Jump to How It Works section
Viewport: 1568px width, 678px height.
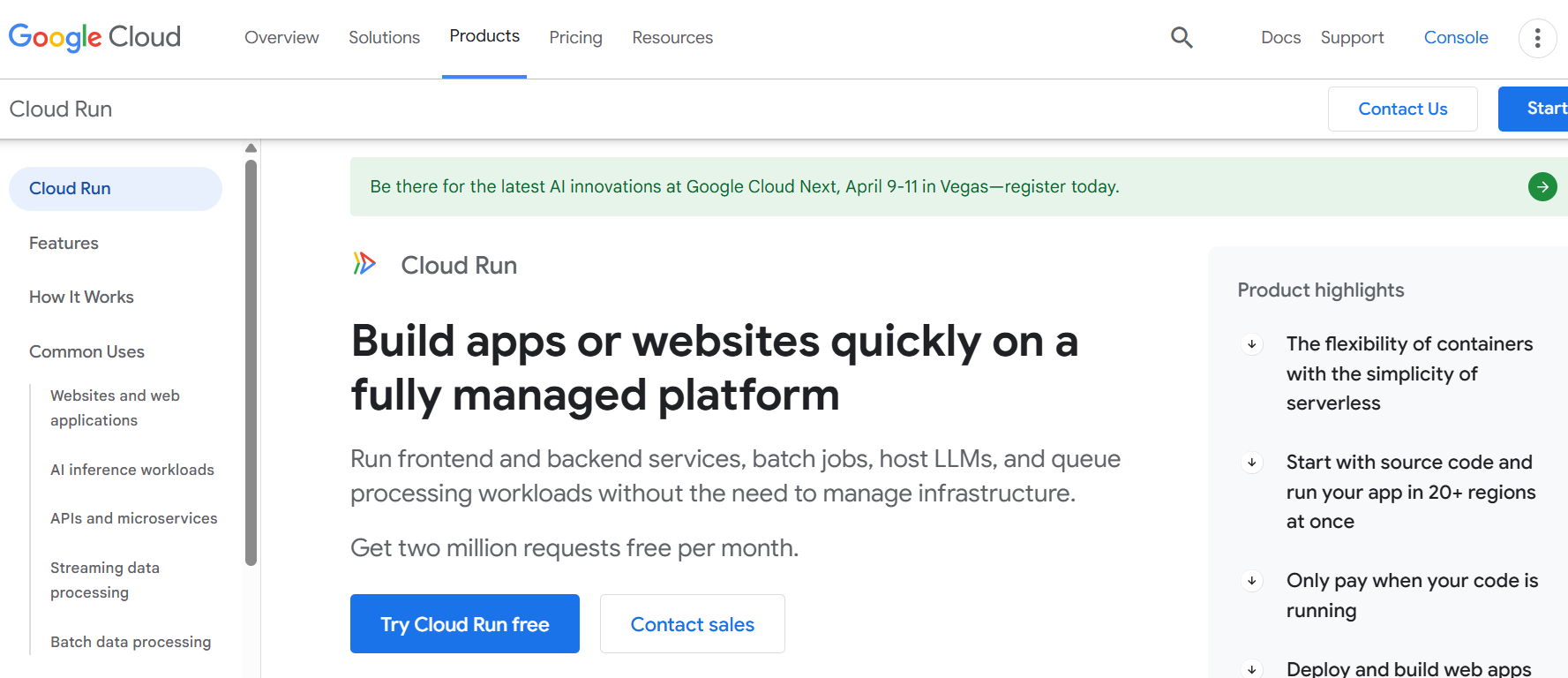click(81, 298)
